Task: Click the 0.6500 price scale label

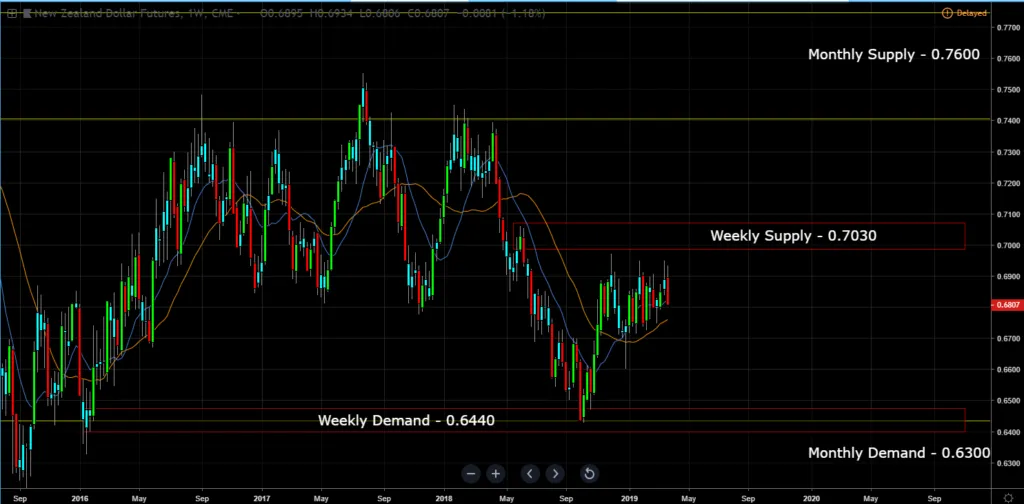Action: point(1008,401)
